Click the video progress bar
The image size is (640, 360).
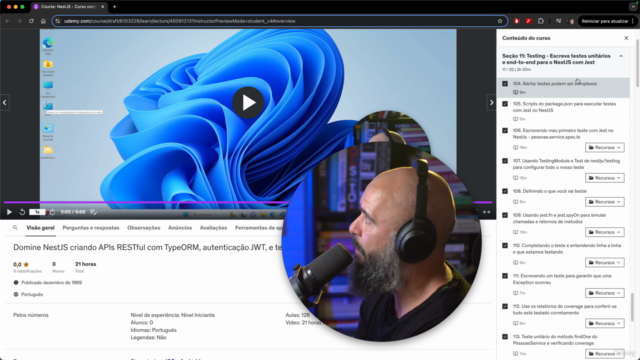248,202
